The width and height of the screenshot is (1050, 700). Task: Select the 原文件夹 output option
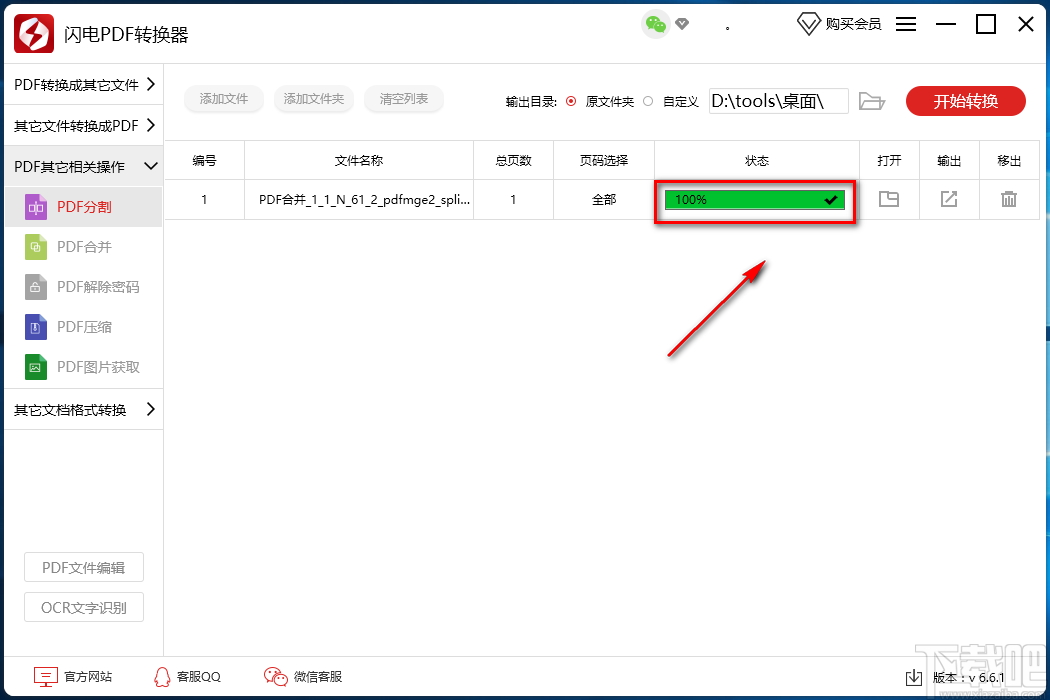tap(570, 100)
